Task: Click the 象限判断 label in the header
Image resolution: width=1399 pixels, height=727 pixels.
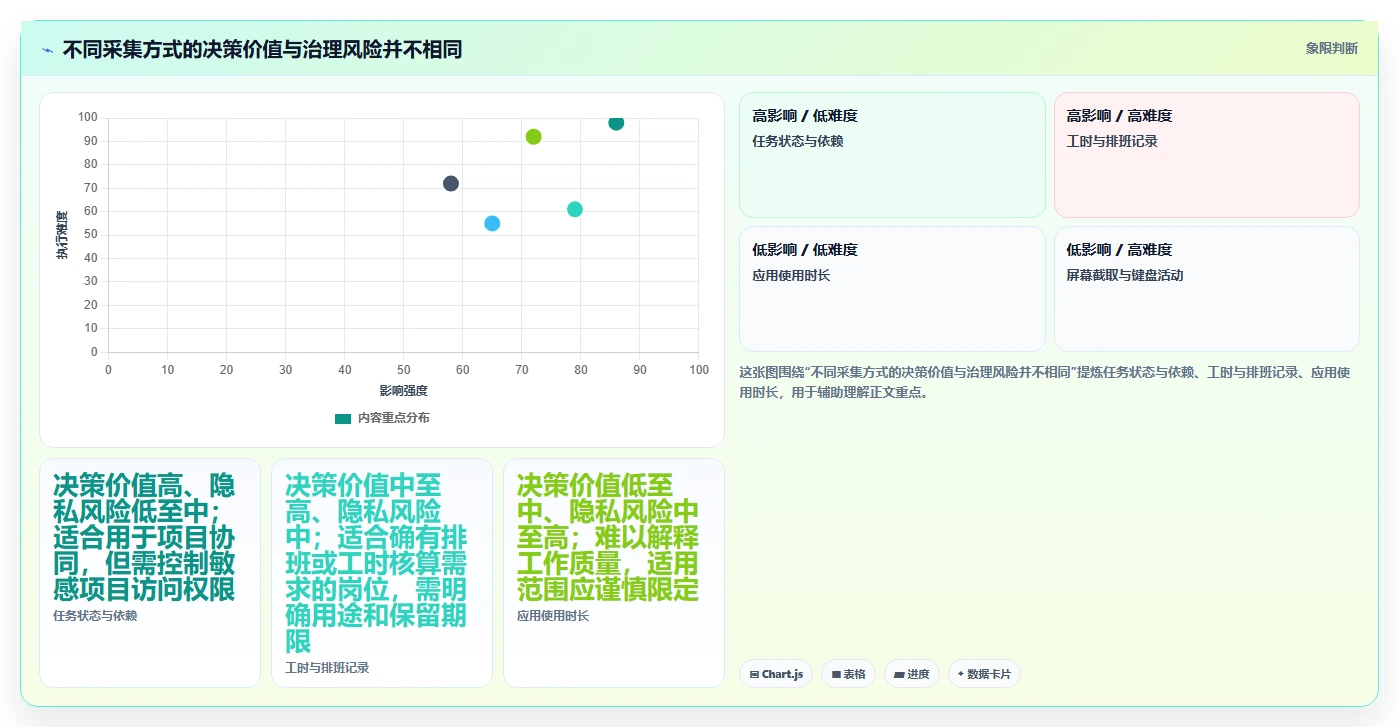Action: (1331, 48)
